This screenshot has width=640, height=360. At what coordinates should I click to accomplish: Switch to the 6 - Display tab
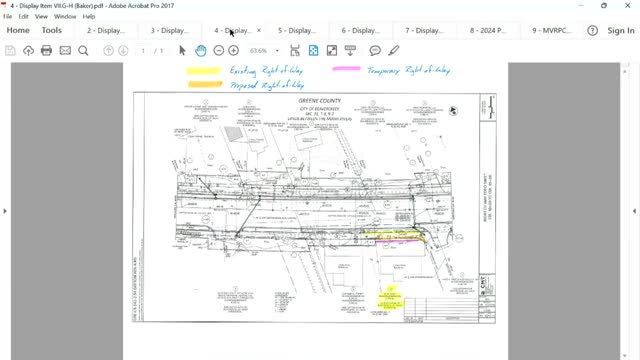tap(361, 31)
